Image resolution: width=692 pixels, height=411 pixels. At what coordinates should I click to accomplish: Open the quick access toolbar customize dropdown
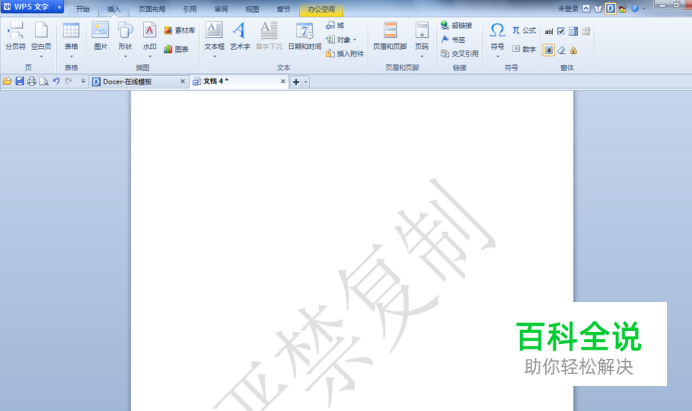click(x=83, y=81)
